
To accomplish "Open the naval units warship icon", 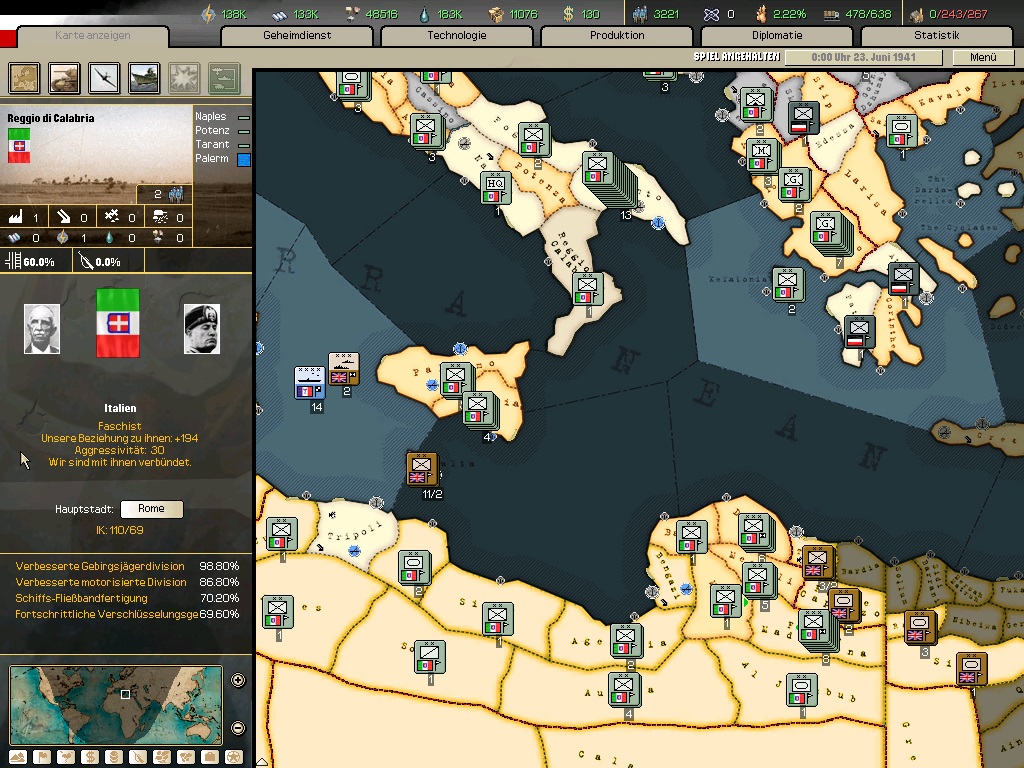I will (144, 78).
